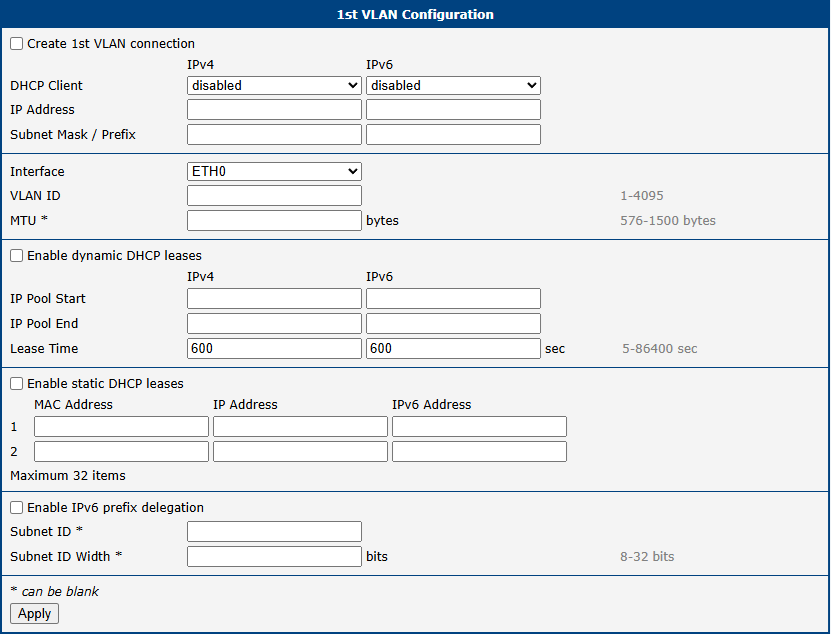Click the '576-1500 bytes' MTU hint
Image resolution: width=831 pixels, height=634 pixels.
[668, 221]
